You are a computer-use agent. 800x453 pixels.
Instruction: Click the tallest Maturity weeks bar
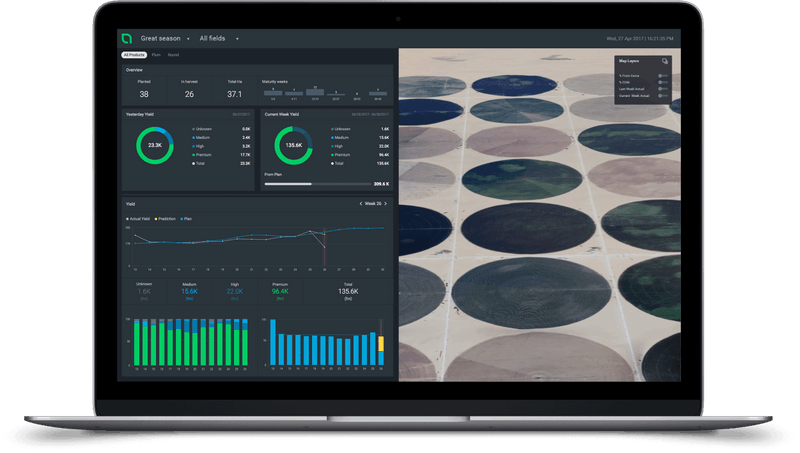[x=317, y=93]
